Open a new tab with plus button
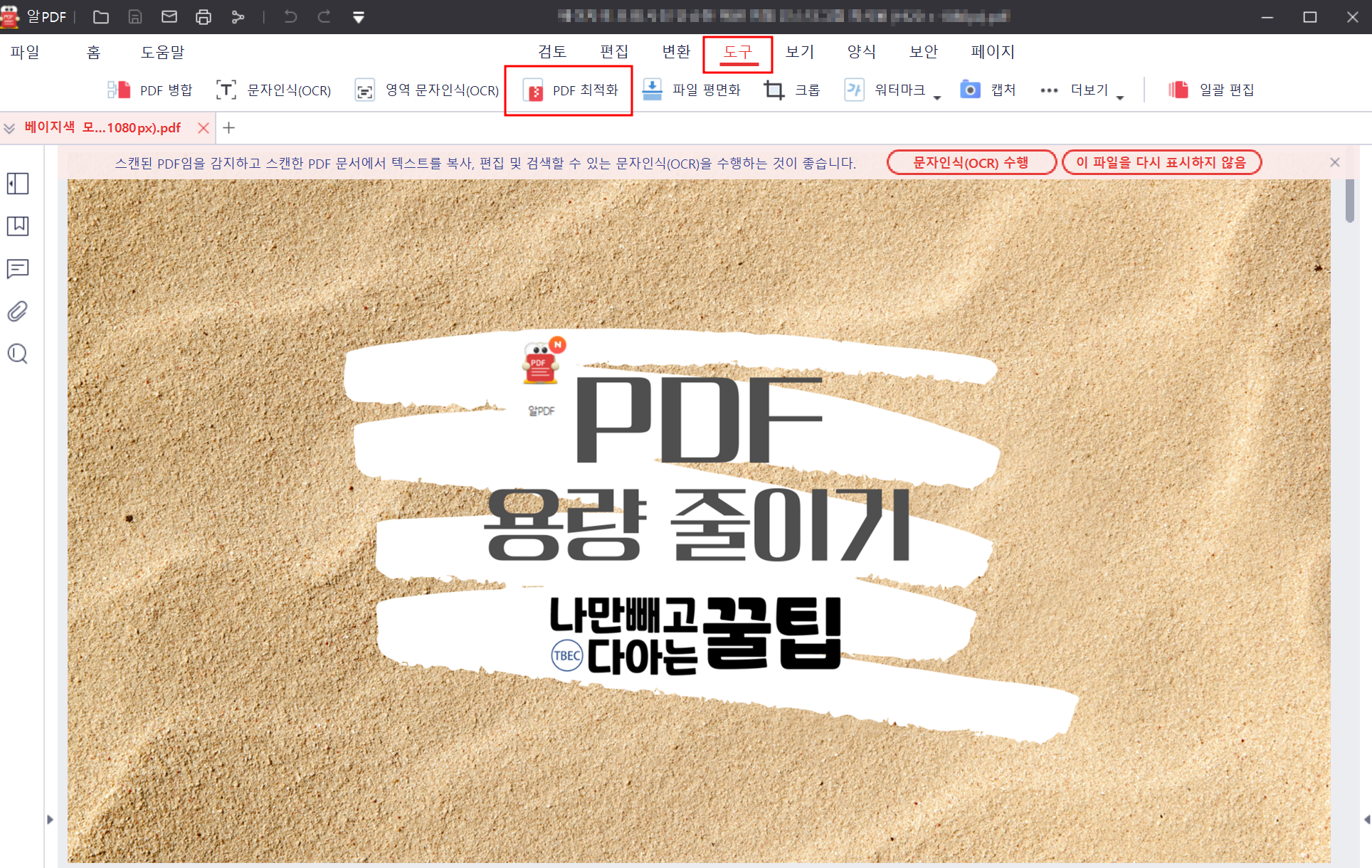1372x868 pixels. coord(228,128)
